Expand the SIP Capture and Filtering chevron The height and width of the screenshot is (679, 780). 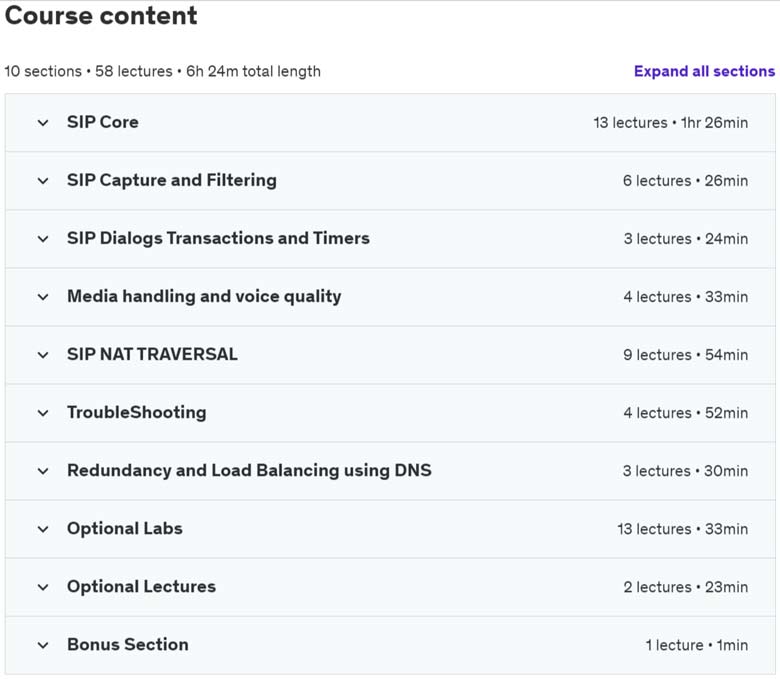pyautogui.click(x=43, y=181)
